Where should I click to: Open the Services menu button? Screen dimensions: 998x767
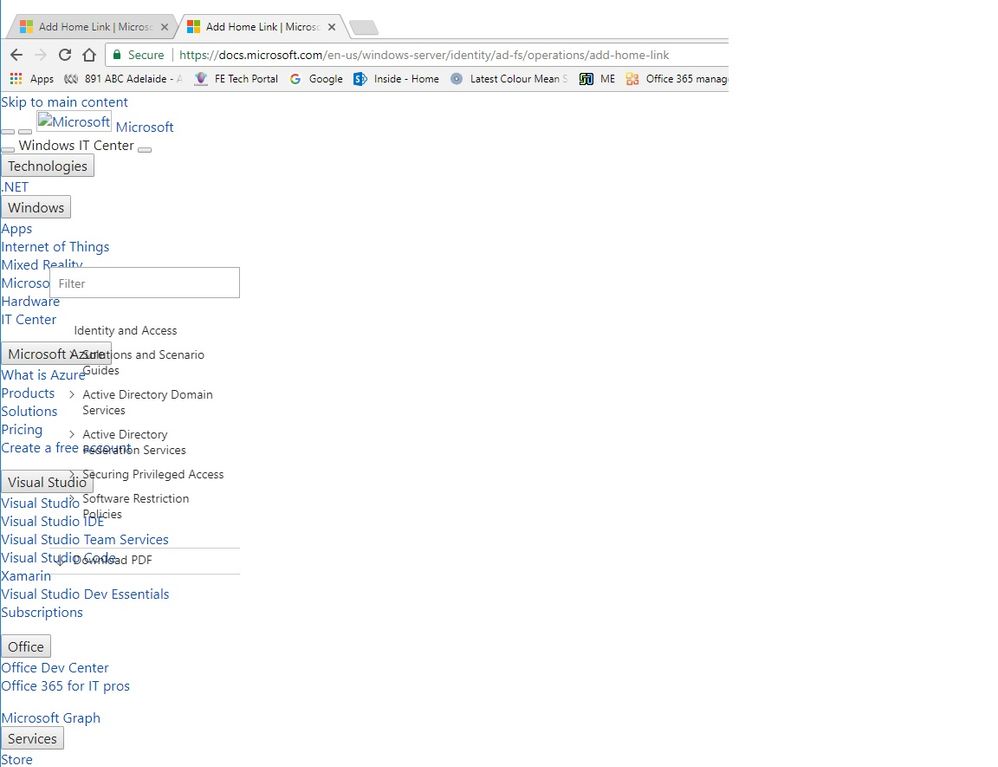coord(32,738)
